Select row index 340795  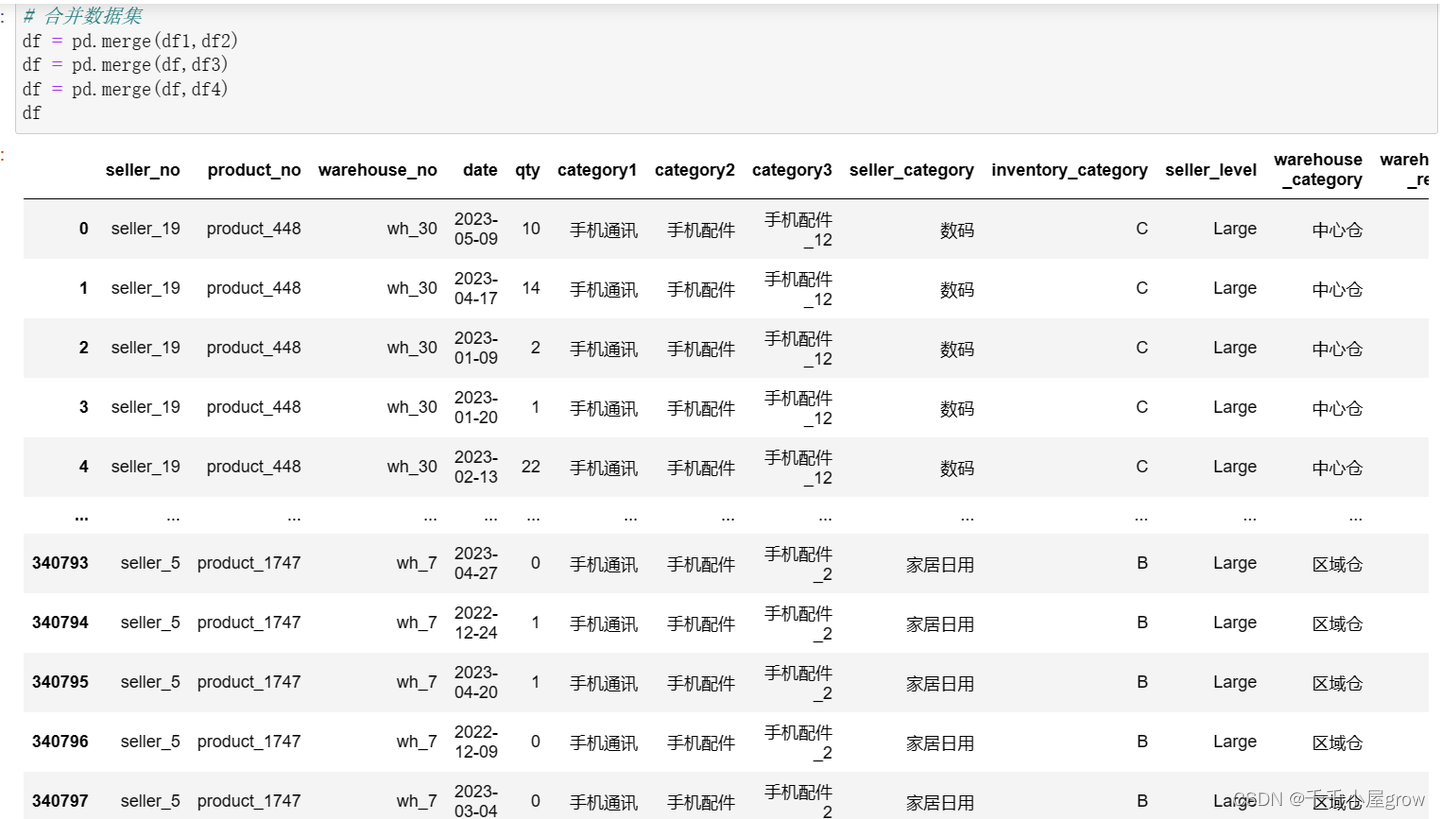pyautogui.click(x=60, y=682)
